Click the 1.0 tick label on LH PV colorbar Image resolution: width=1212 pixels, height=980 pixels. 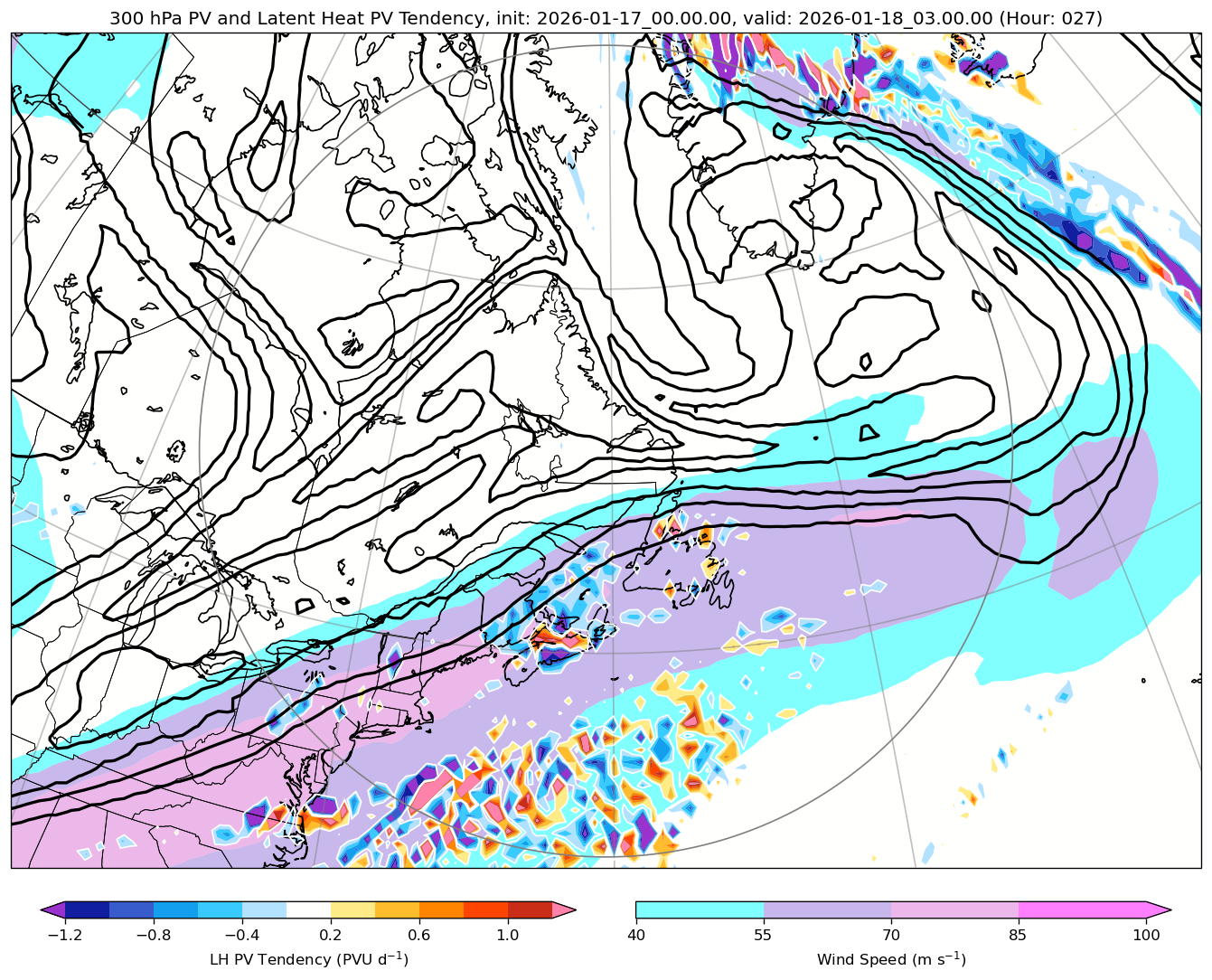pos(507,935)
